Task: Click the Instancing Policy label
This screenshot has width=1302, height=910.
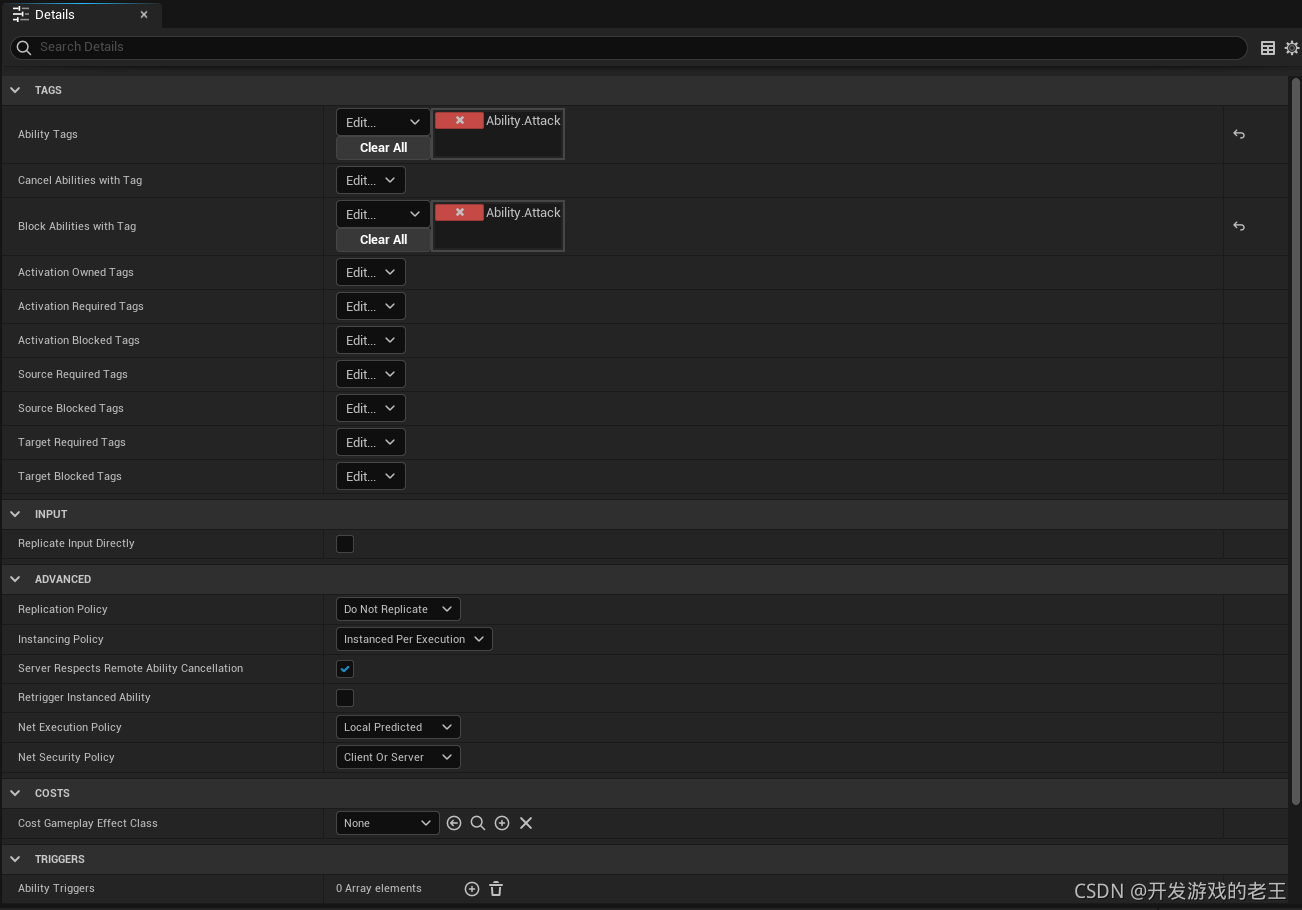Action: (x=61, y=639)
